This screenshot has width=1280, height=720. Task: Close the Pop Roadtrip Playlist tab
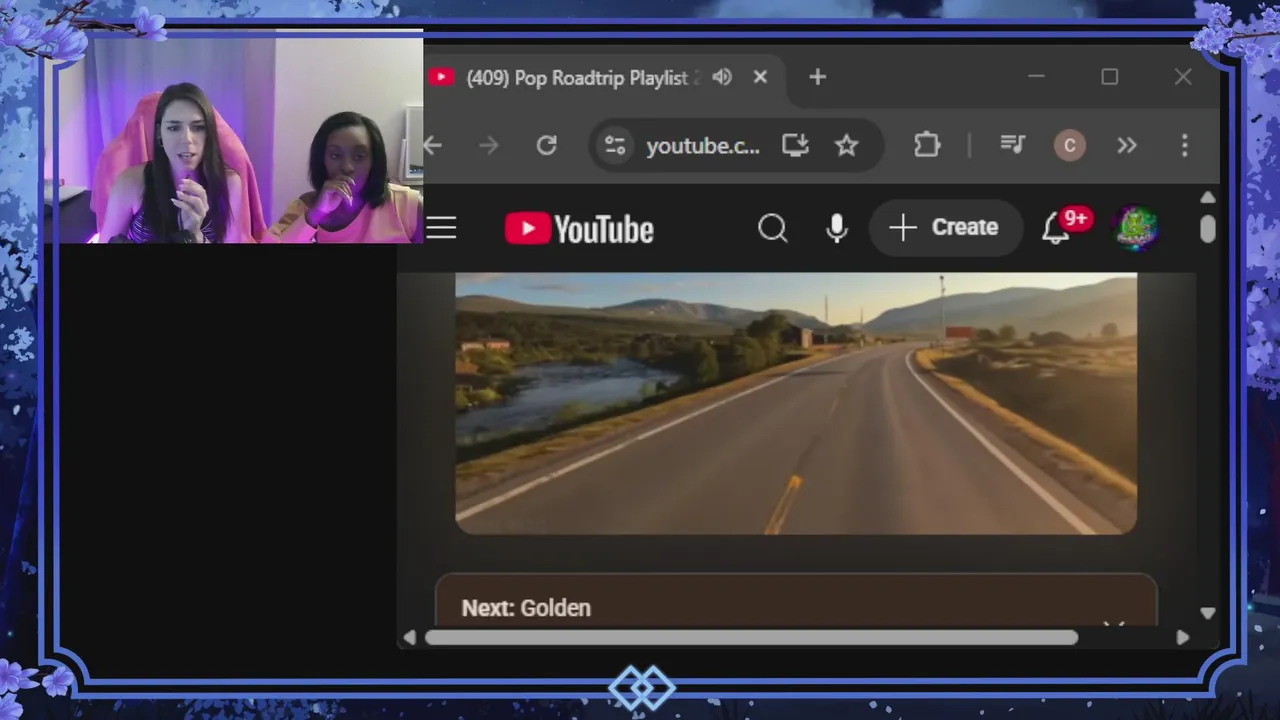(760, 77)
